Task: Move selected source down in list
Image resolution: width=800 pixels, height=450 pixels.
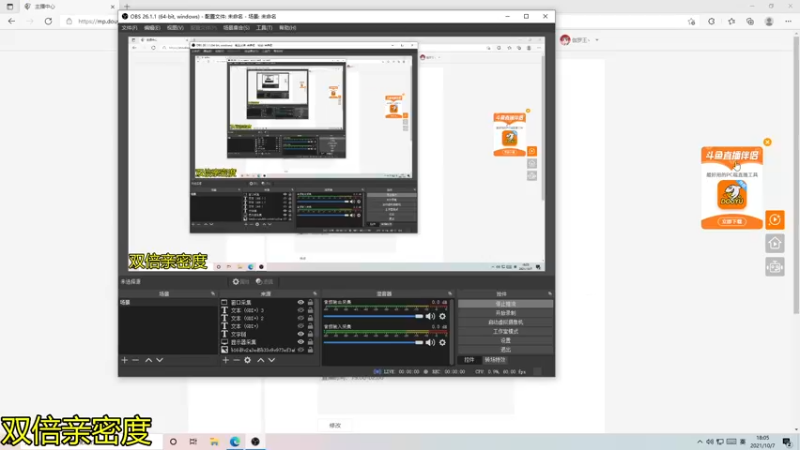Action: [271, 360]
